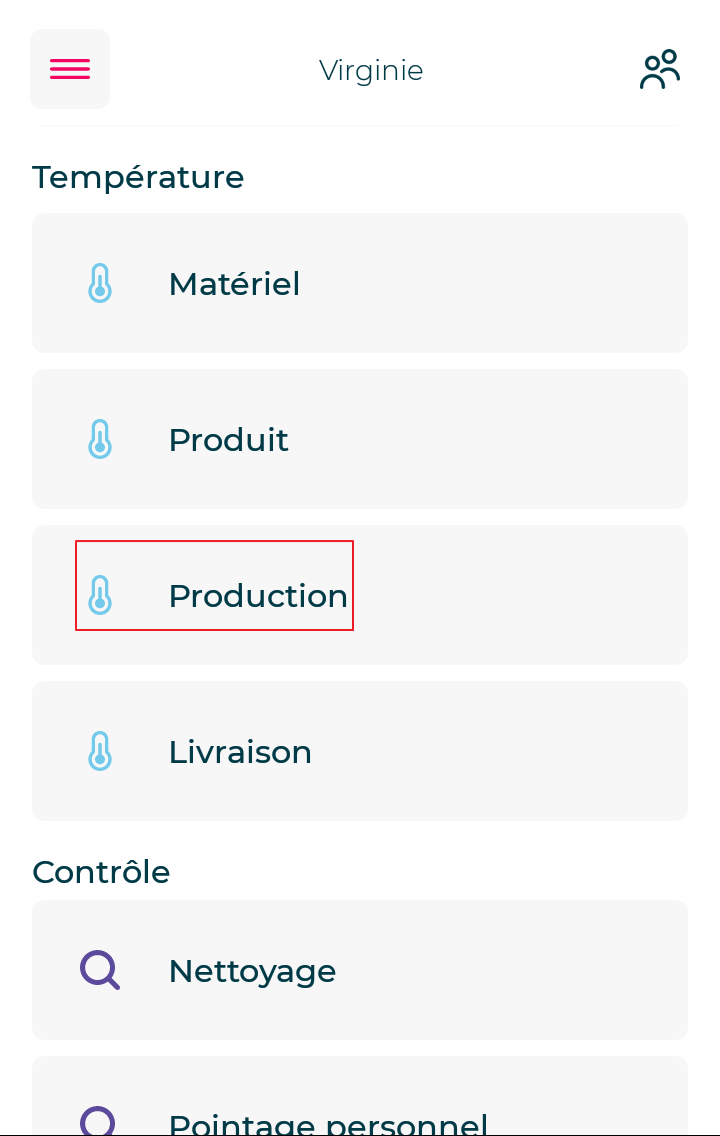Click the thermometer icon beside Produit

100,439
